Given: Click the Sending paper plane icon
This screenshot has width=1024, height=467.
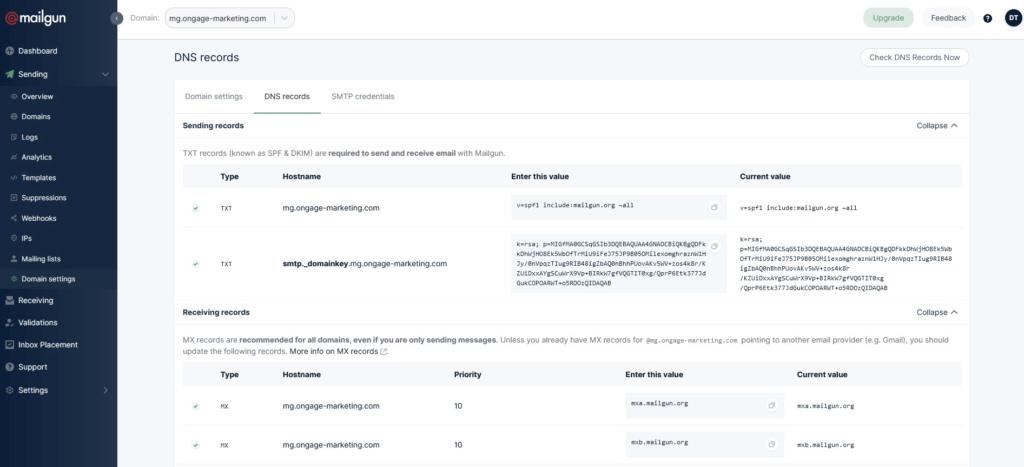Looking at the screenshot, I should pyautogui.click(x=10, y=74).
